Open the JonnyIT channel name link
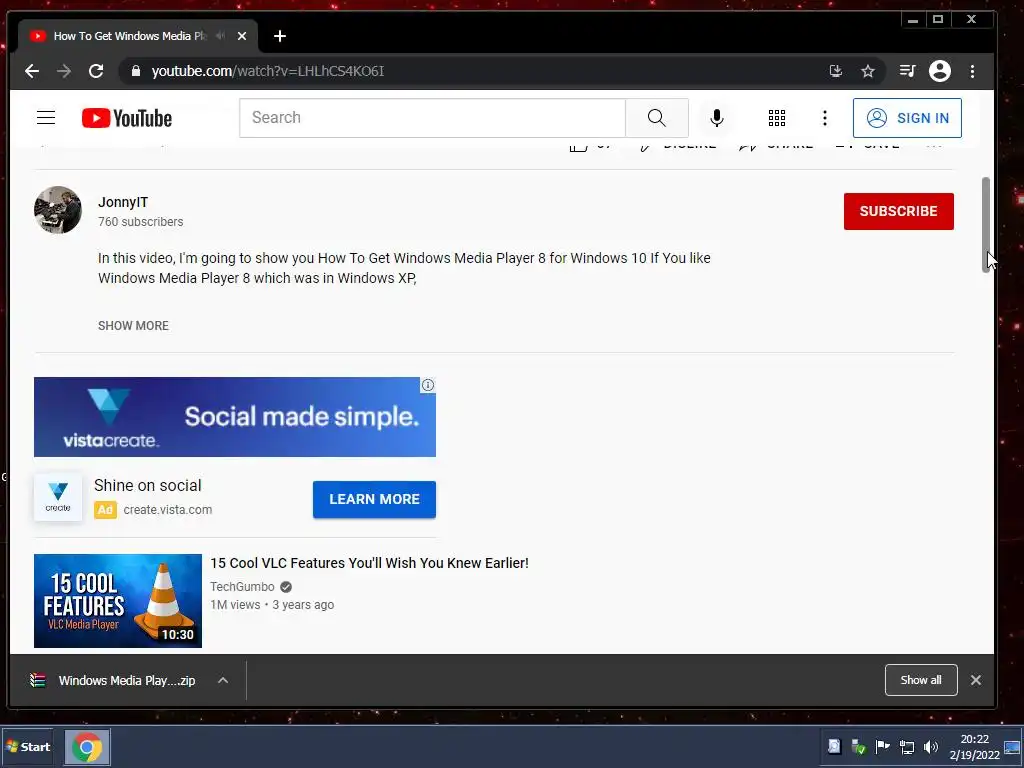The width and height of the screenshot is (1024, 768). [123, 202]
